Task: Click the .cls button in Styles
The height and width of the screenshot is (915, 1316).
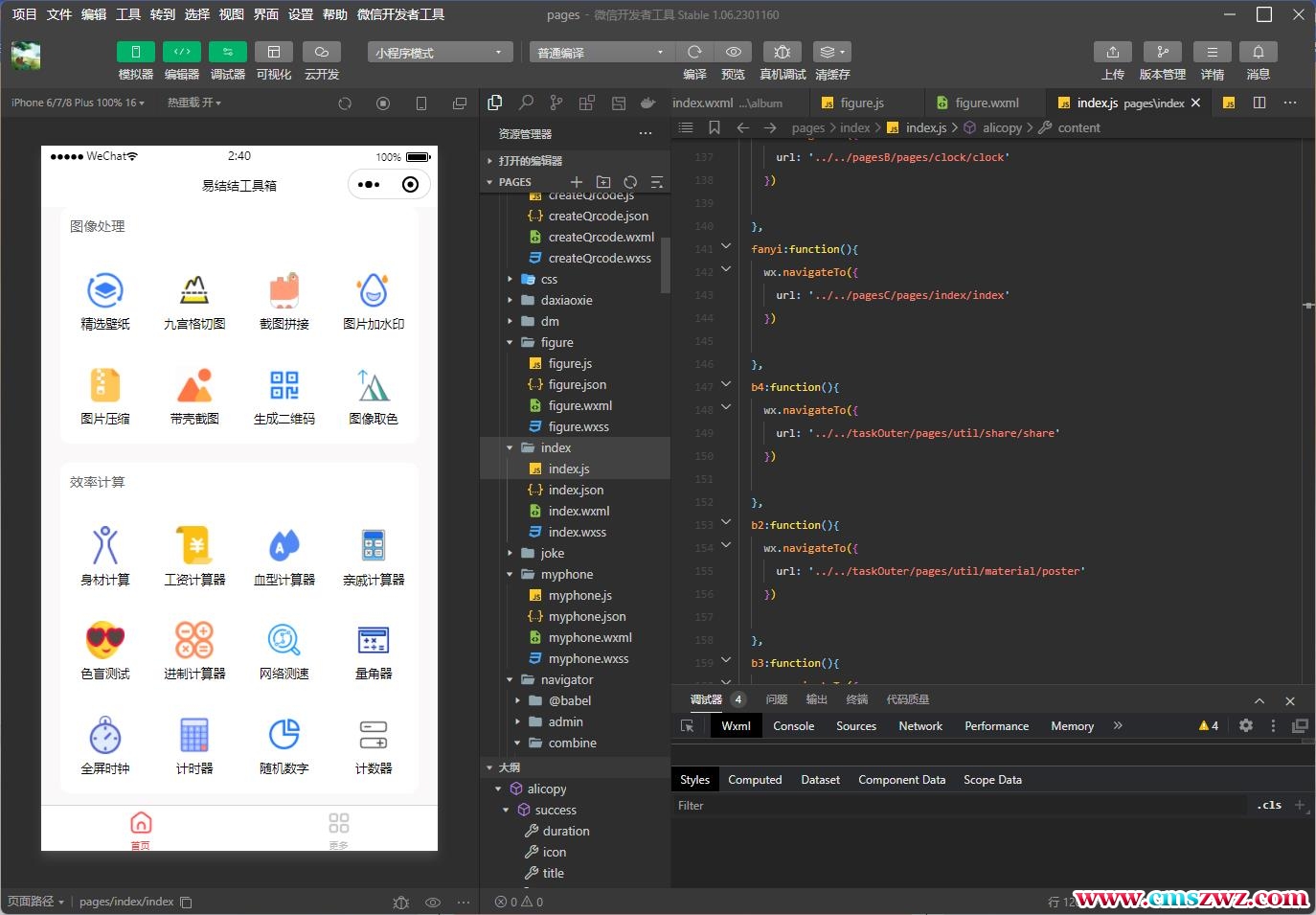Action: [x=1269, y=806]
